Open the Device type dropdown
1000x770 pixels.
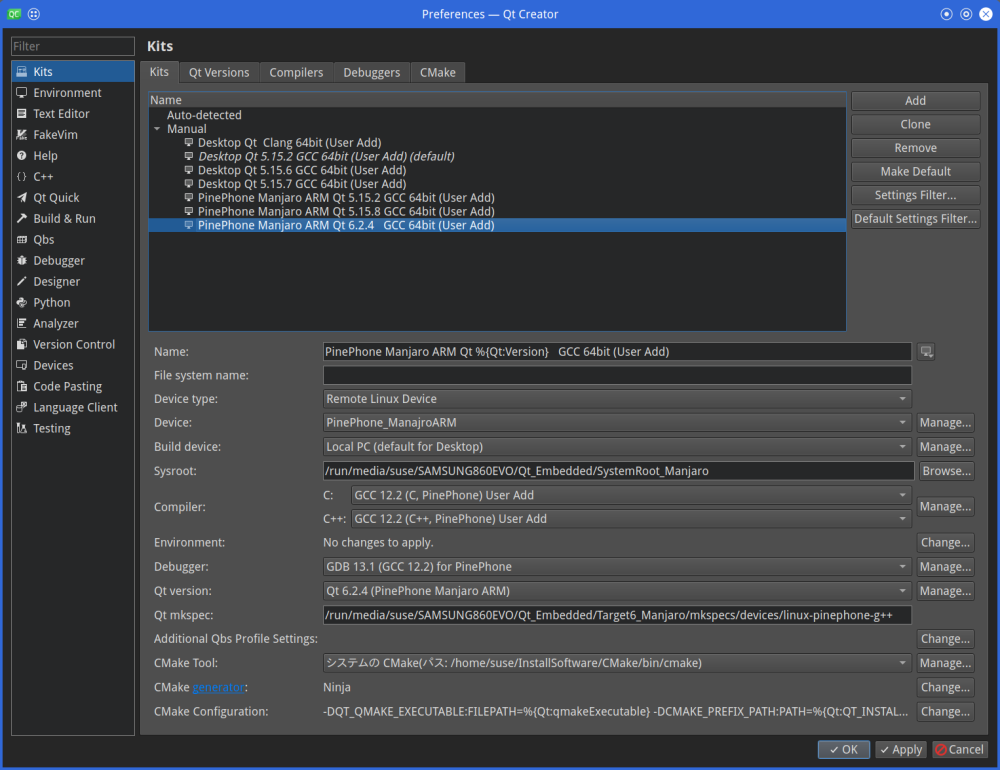click(617, 399)
